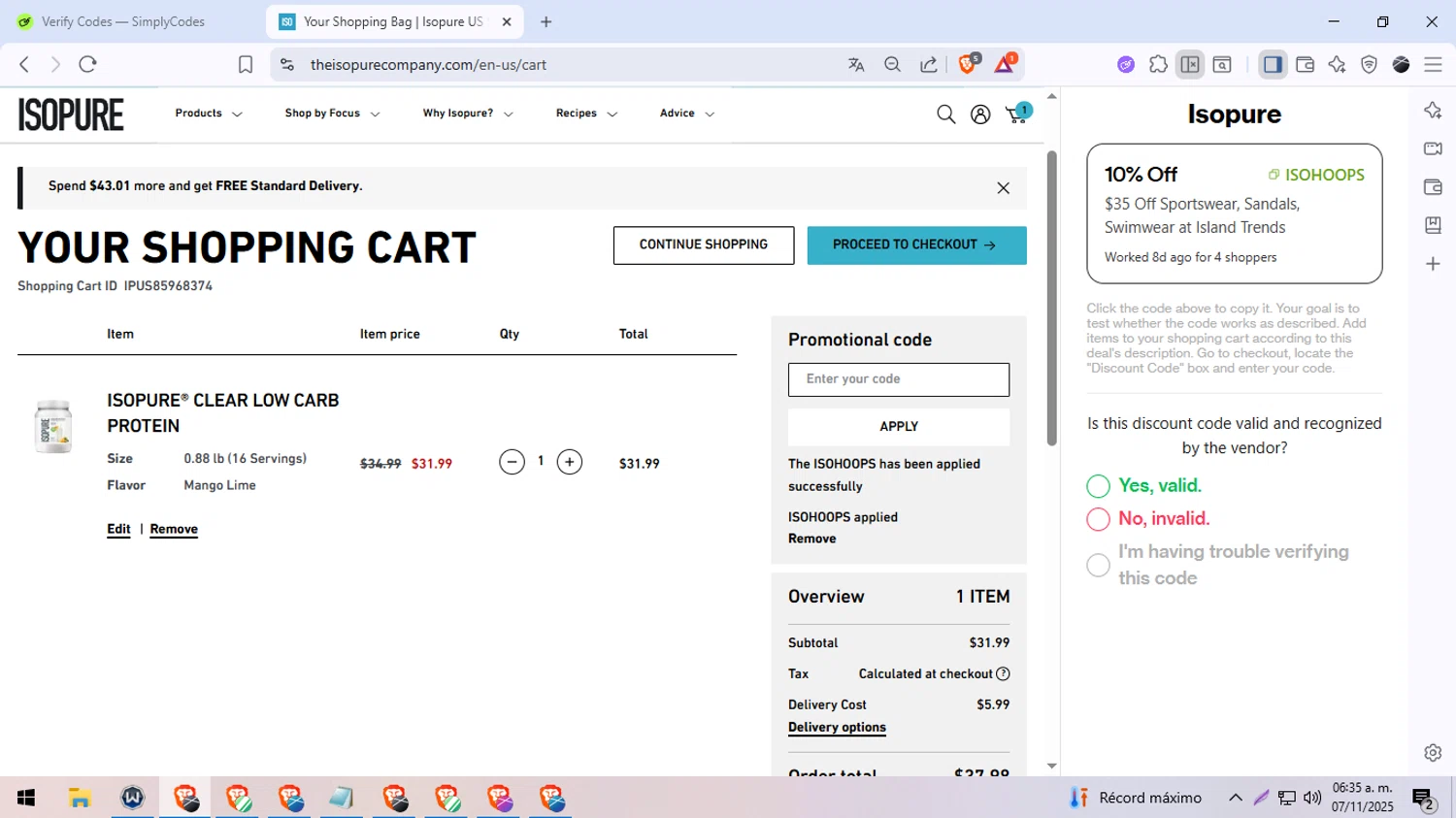Expand the Products menu
This screenshot has width=1456, height=818.
(209, 114)
